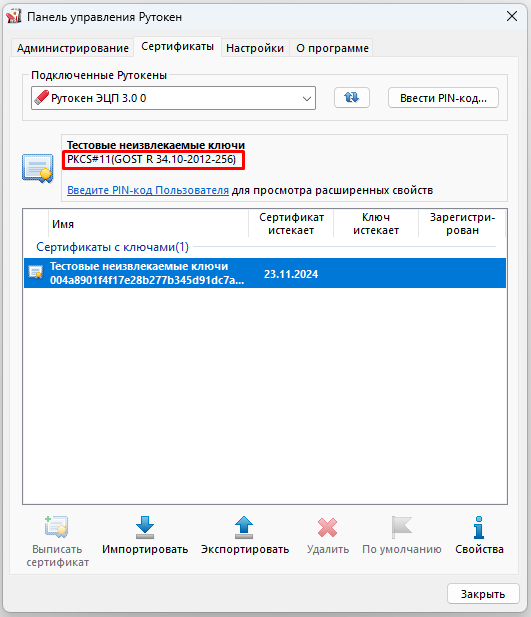Click the Введите PIN-код Пользователя link

(x=148, y=190)
